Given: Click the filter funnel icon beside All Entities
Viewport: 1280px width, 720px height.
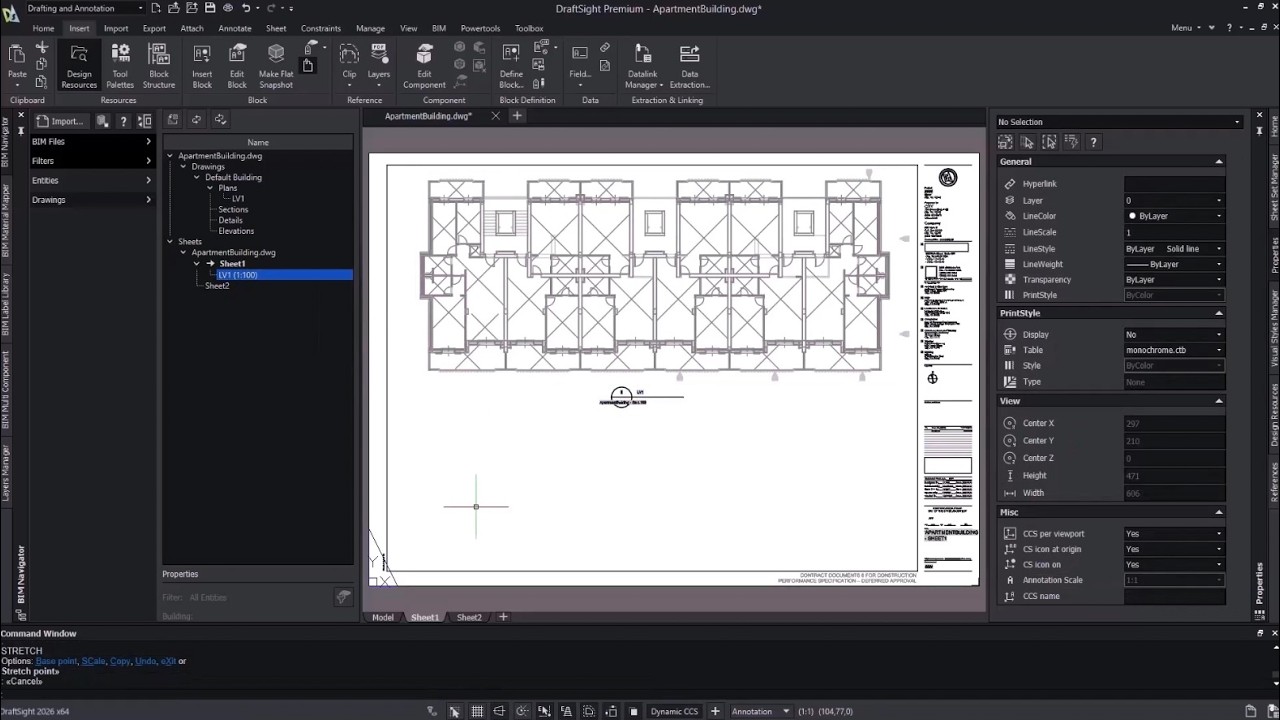Looking at the screenshot, I should [x=343, y=597].
